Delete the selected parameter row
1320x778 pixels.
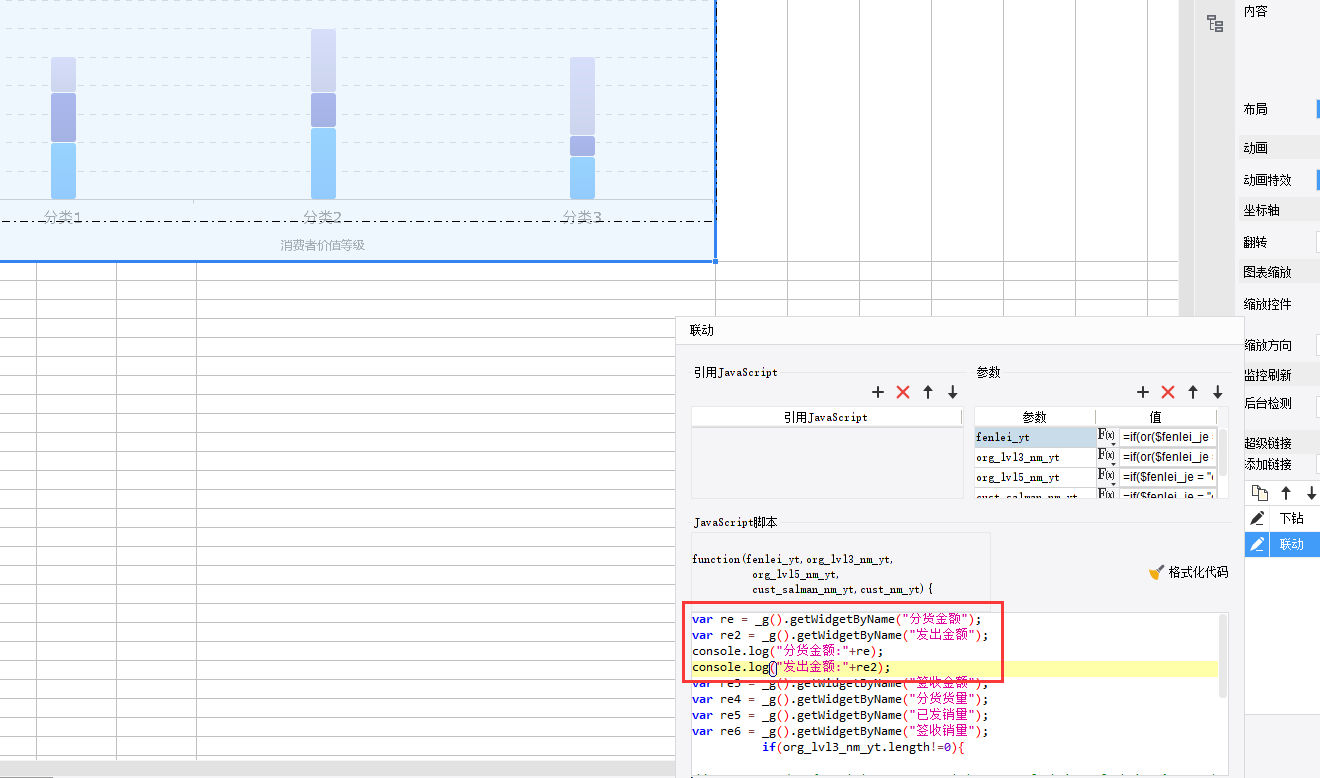1168,393
